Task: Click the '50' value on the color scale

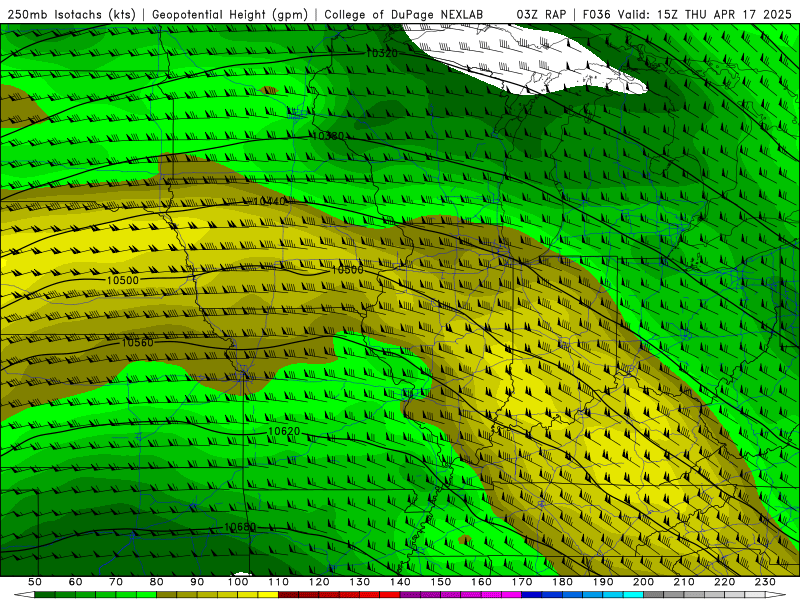Action: pyautogui.click(x=35, y=582)
